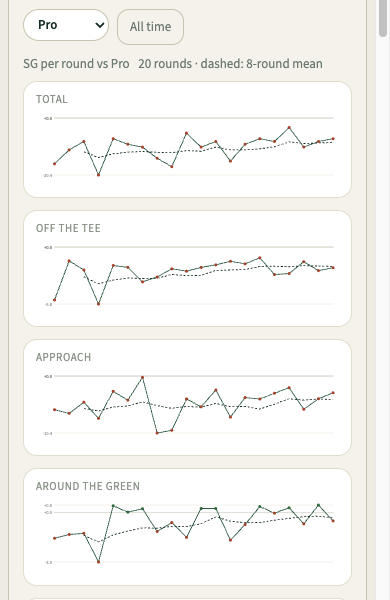Click last round point in OFF THE TEE chart
Image resolution: width=390 pixels, height=600 pixels.
[333, 268]
